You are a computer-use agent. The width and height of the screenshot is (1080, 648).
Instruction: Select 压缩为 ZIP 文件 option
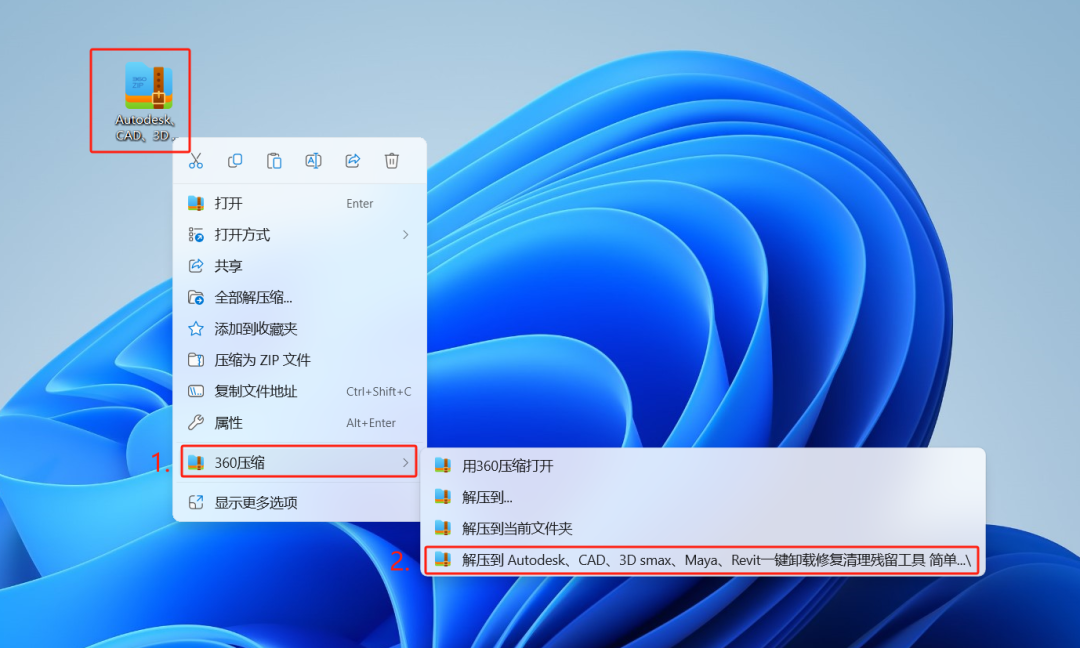[x=300, y=360]
